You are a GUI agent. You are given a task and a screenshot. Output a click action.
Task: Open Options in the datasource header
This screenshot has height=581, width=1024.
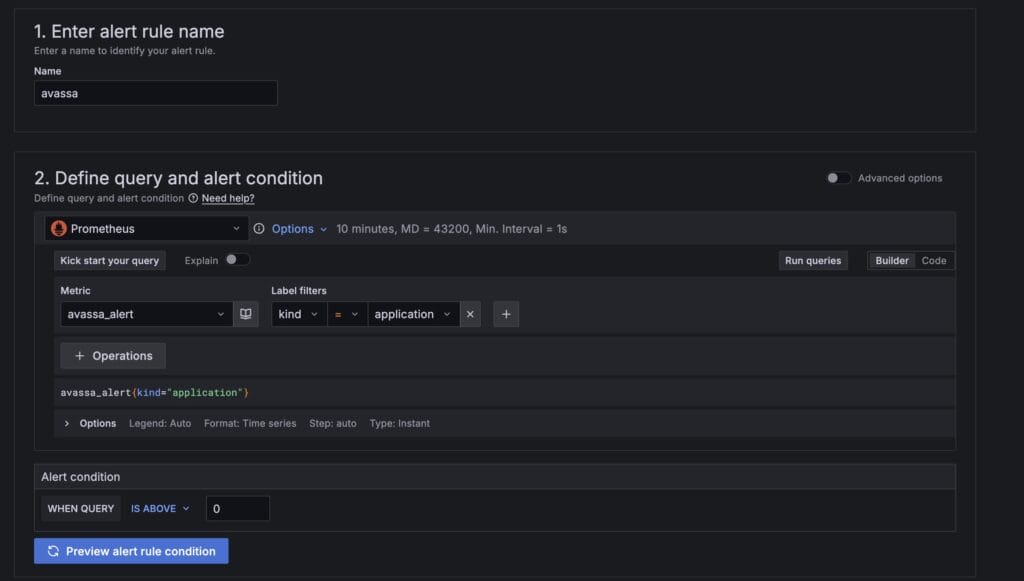pos(295,228)
